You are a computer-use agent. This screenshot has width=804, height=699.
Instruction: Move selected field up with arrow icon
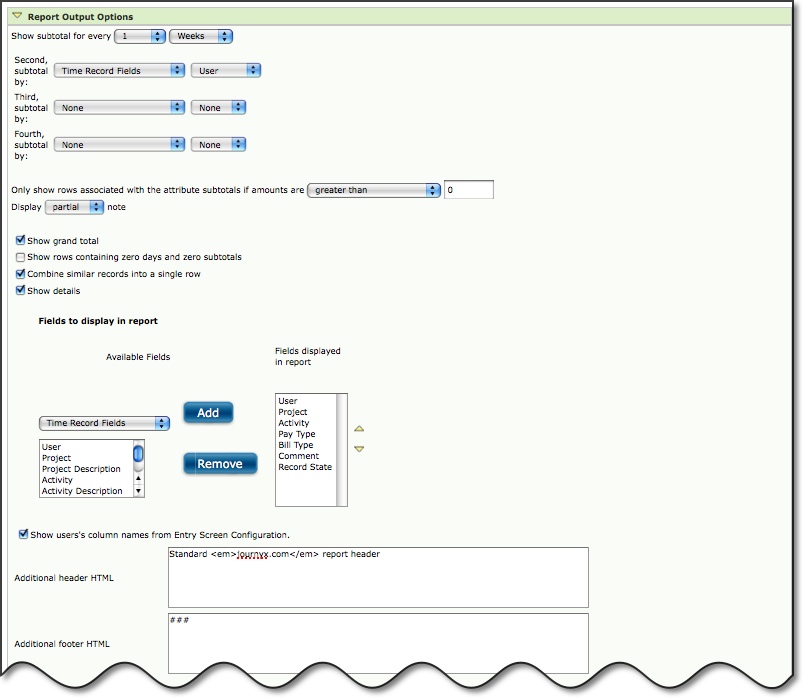pos(359,429)
